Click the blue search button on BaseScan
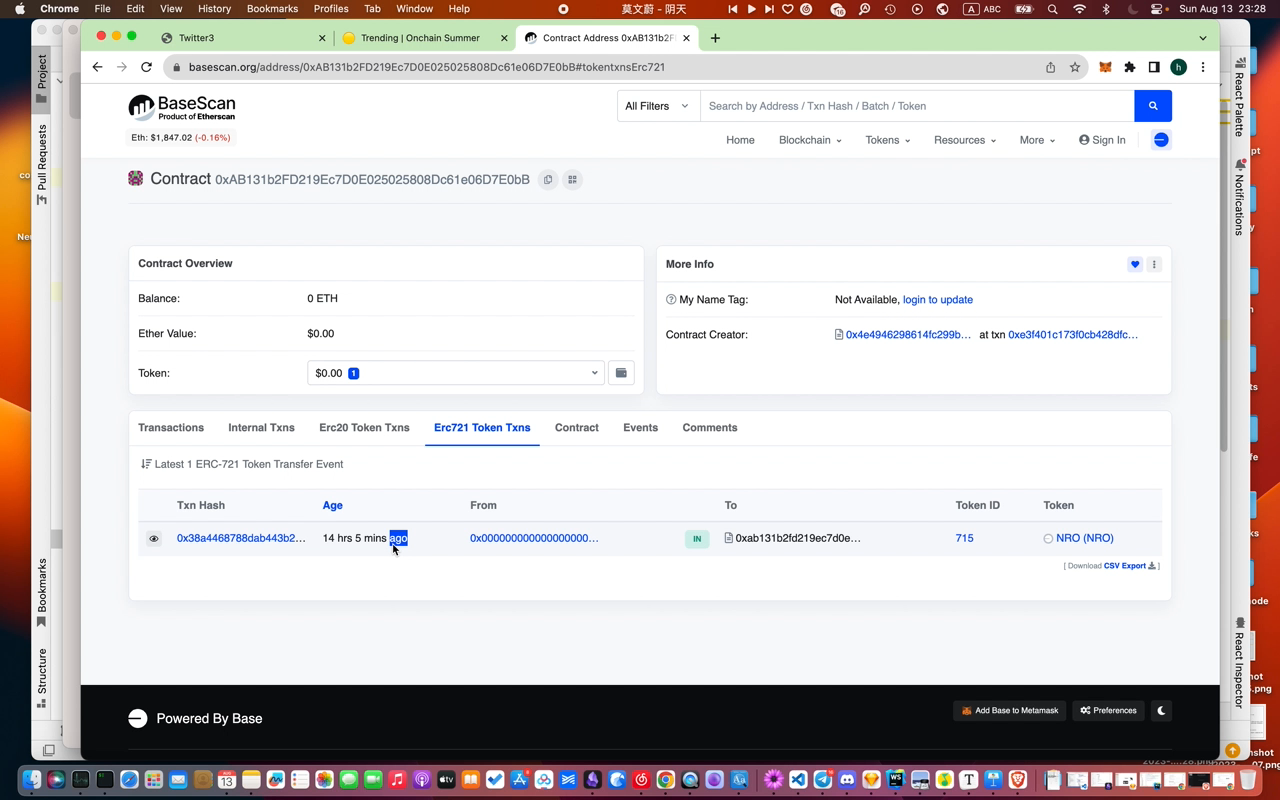The height and width of the screenshot is (800, 1280). pyautogui.click(x=1153, y=106)
